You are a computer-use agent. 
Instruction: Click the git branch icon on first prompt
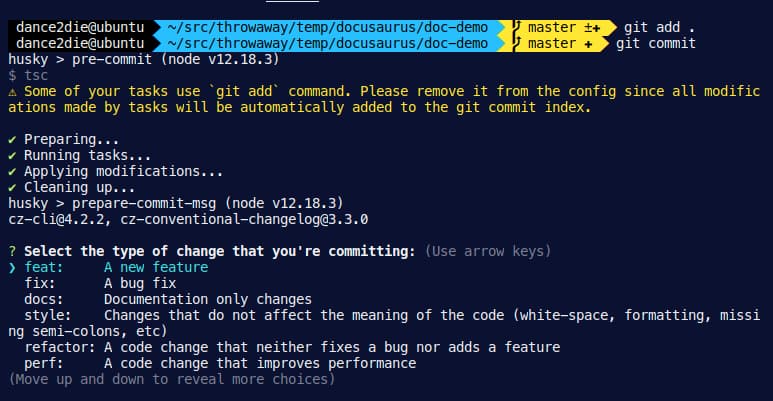(517, 28)
